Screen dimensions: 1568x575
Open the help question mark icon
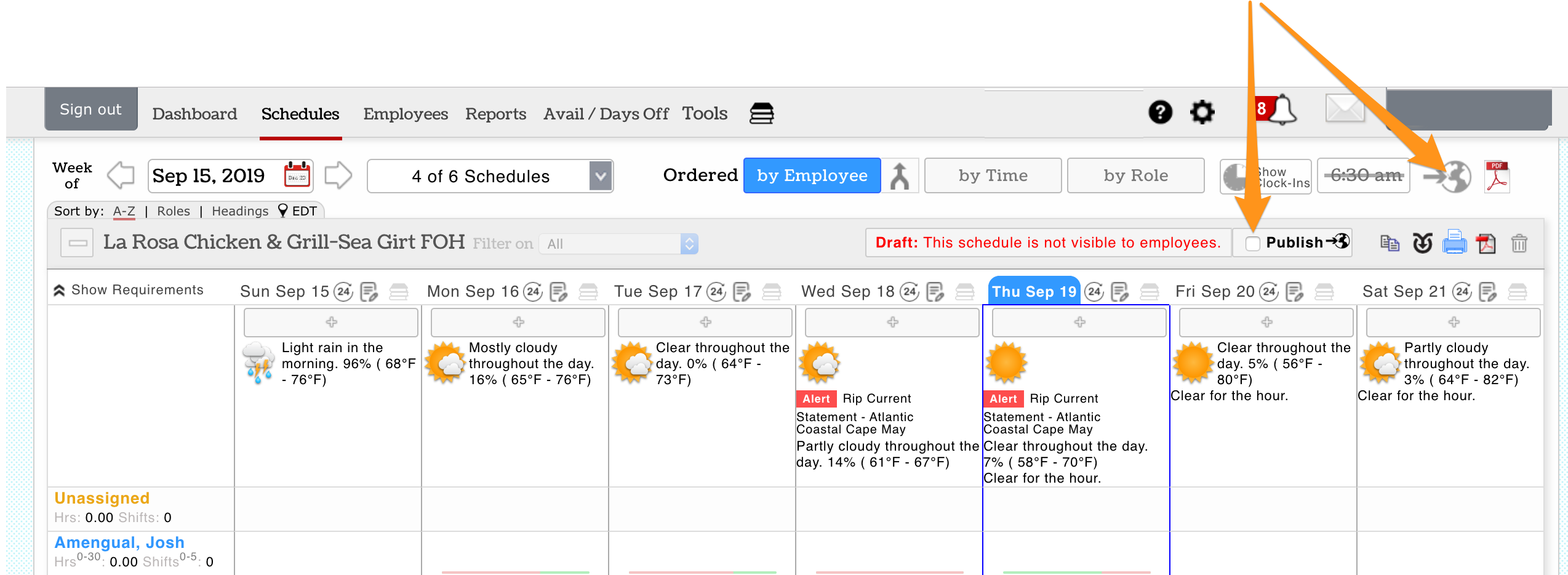[1160, 113]
